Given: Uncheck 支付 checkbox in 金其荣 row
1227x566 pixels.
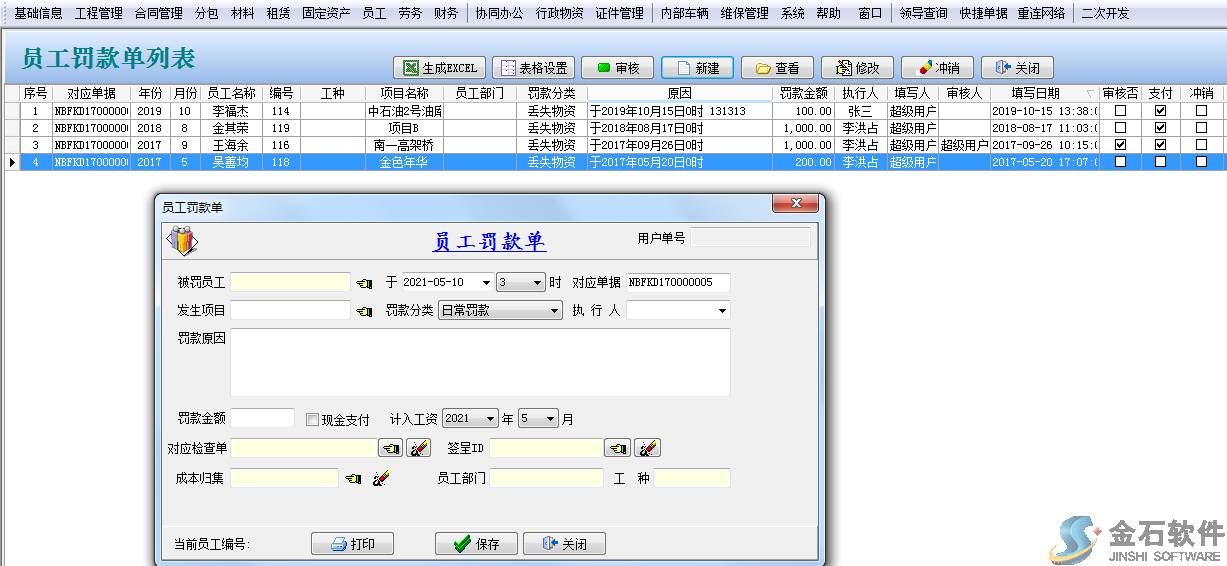Looking at the screenshot, I should pyautogui.click(x=1160, y=128).
